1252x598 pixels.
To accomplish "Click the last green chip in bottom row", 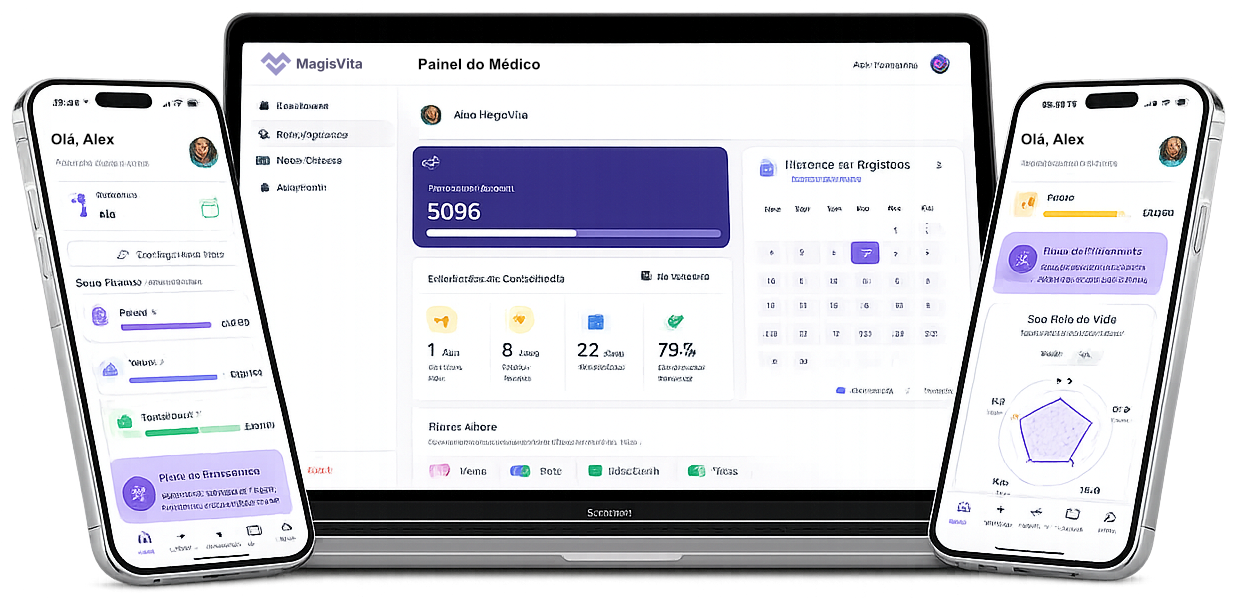I will coord(713,470).
